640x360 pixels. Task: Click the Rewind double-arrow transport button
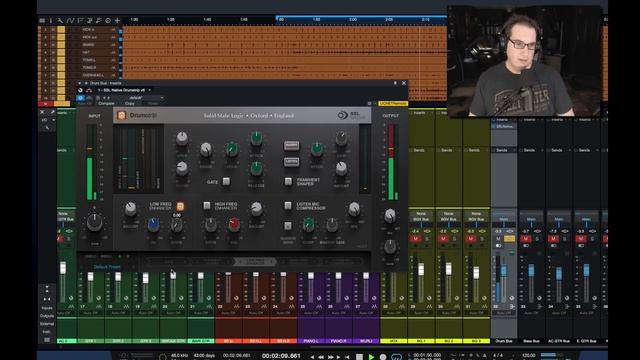click(x=321, y=357)
